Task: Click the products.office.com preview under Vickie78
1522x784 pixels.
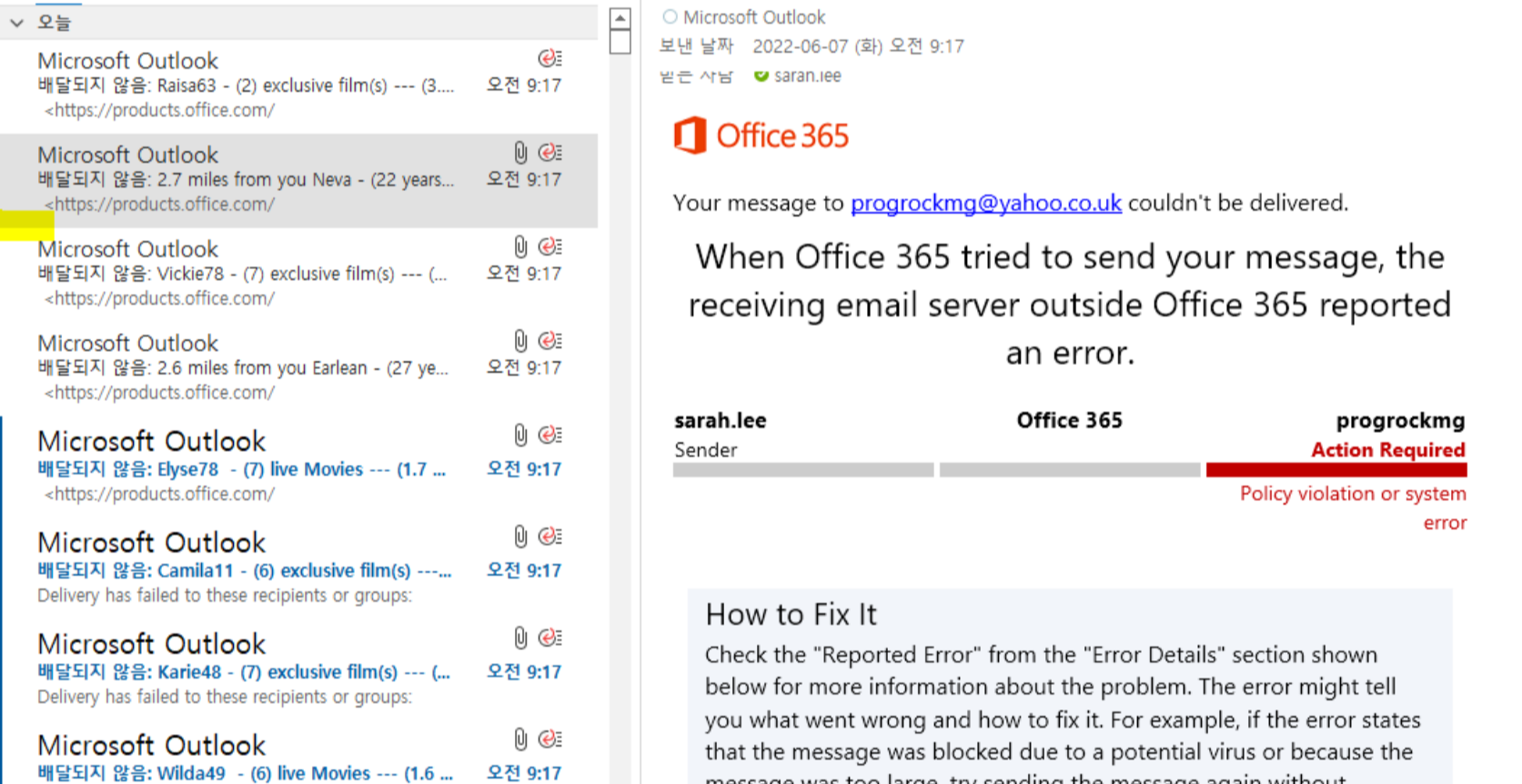Action: click(159, 298)
